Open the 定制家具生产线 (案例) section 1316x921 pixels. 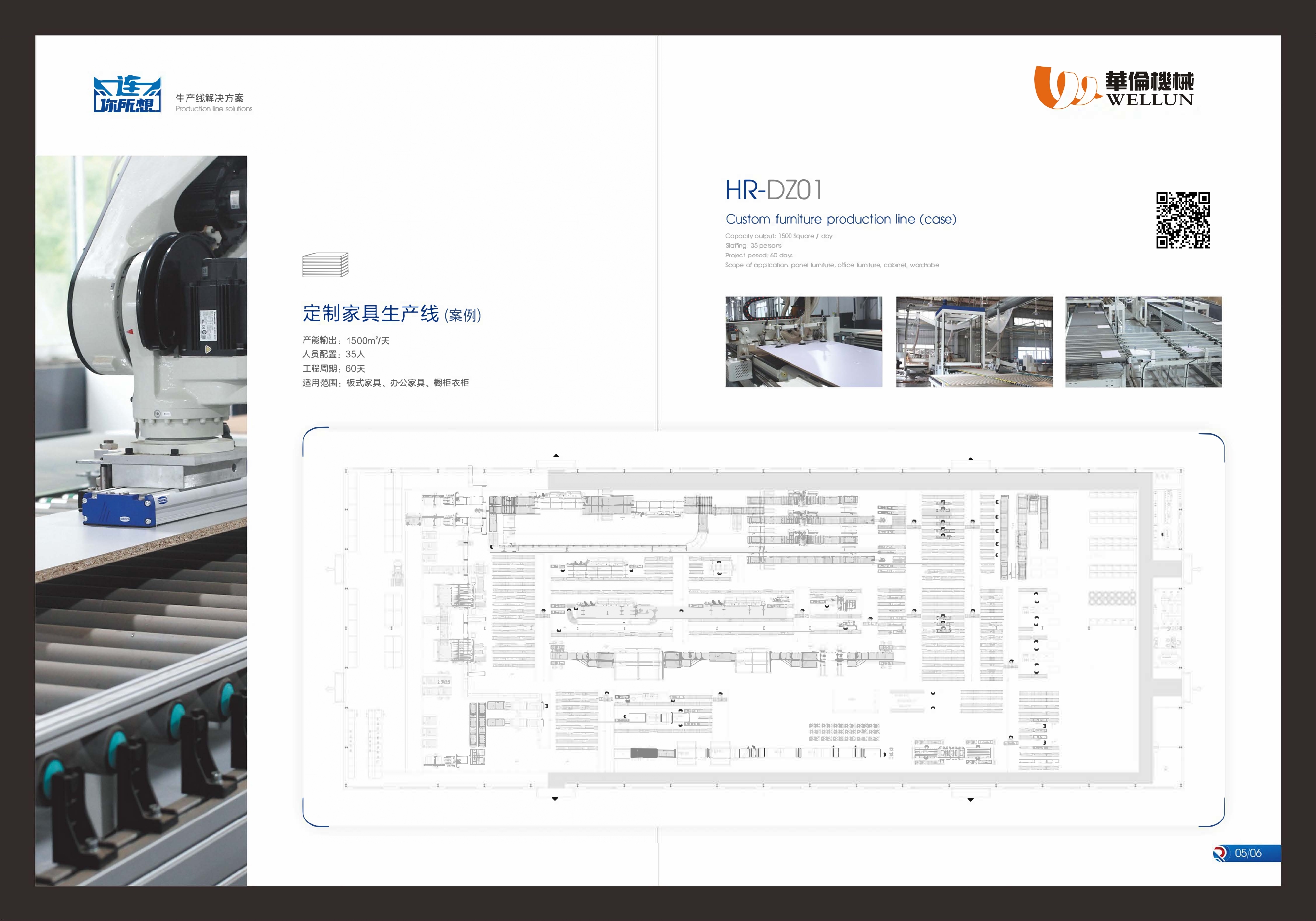click(x=393, y=314)
